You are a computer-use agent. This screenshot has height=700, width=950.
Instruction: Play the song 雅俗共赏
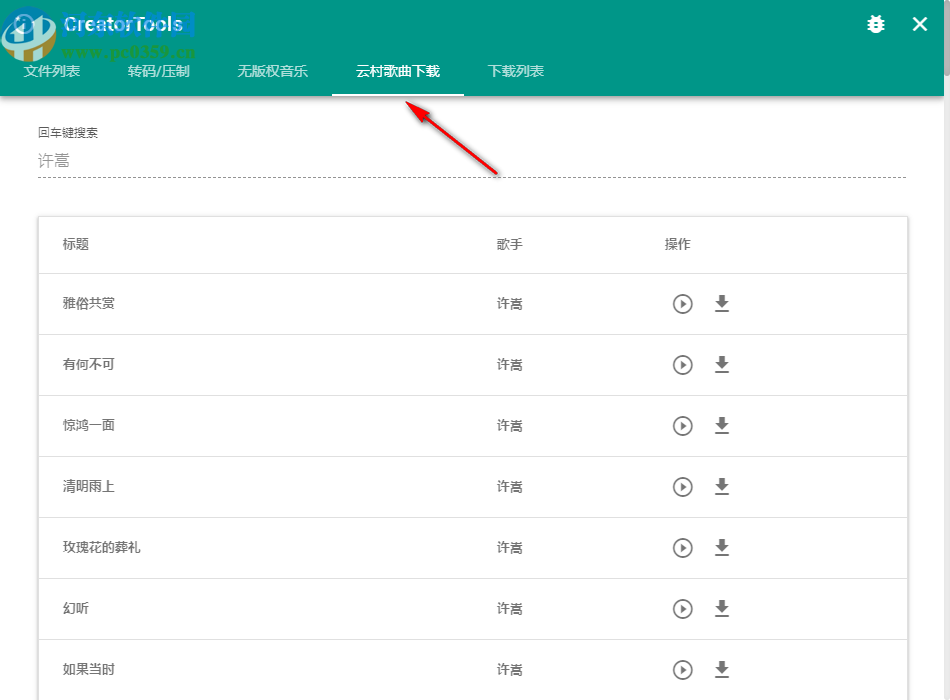pos(683,304)
